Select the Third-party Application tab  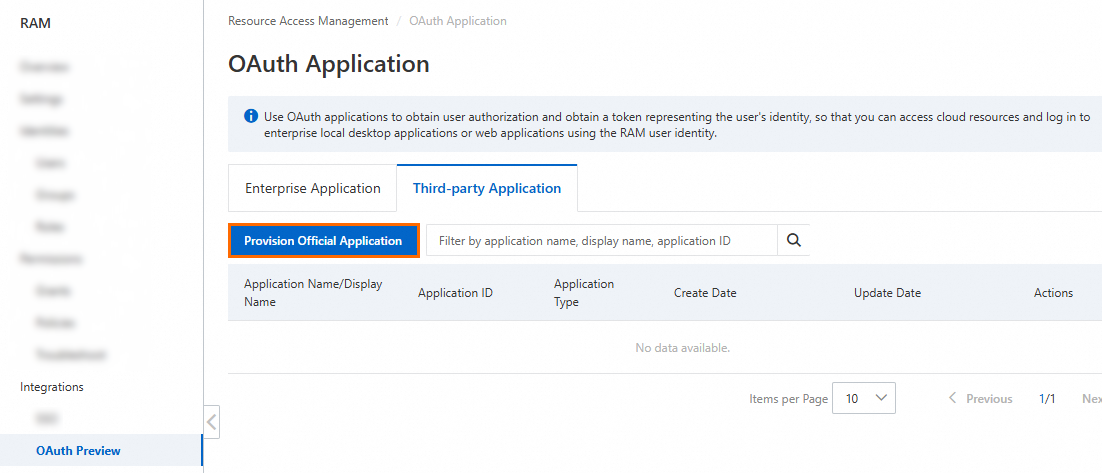(x=487, y=188)
